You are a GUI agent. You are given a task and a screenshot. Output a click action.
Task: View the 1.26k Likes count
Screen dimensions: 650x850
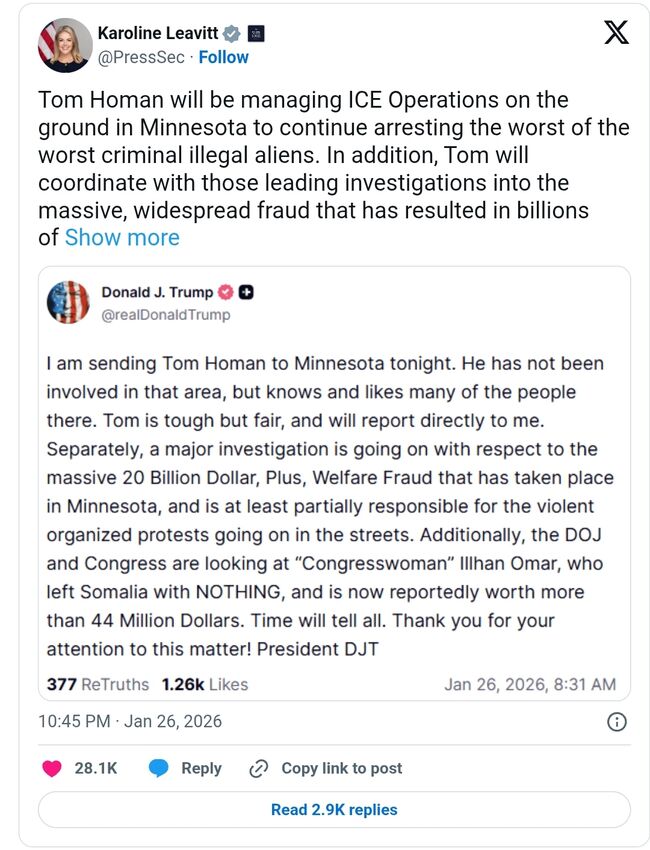click(x=204, y=685)
